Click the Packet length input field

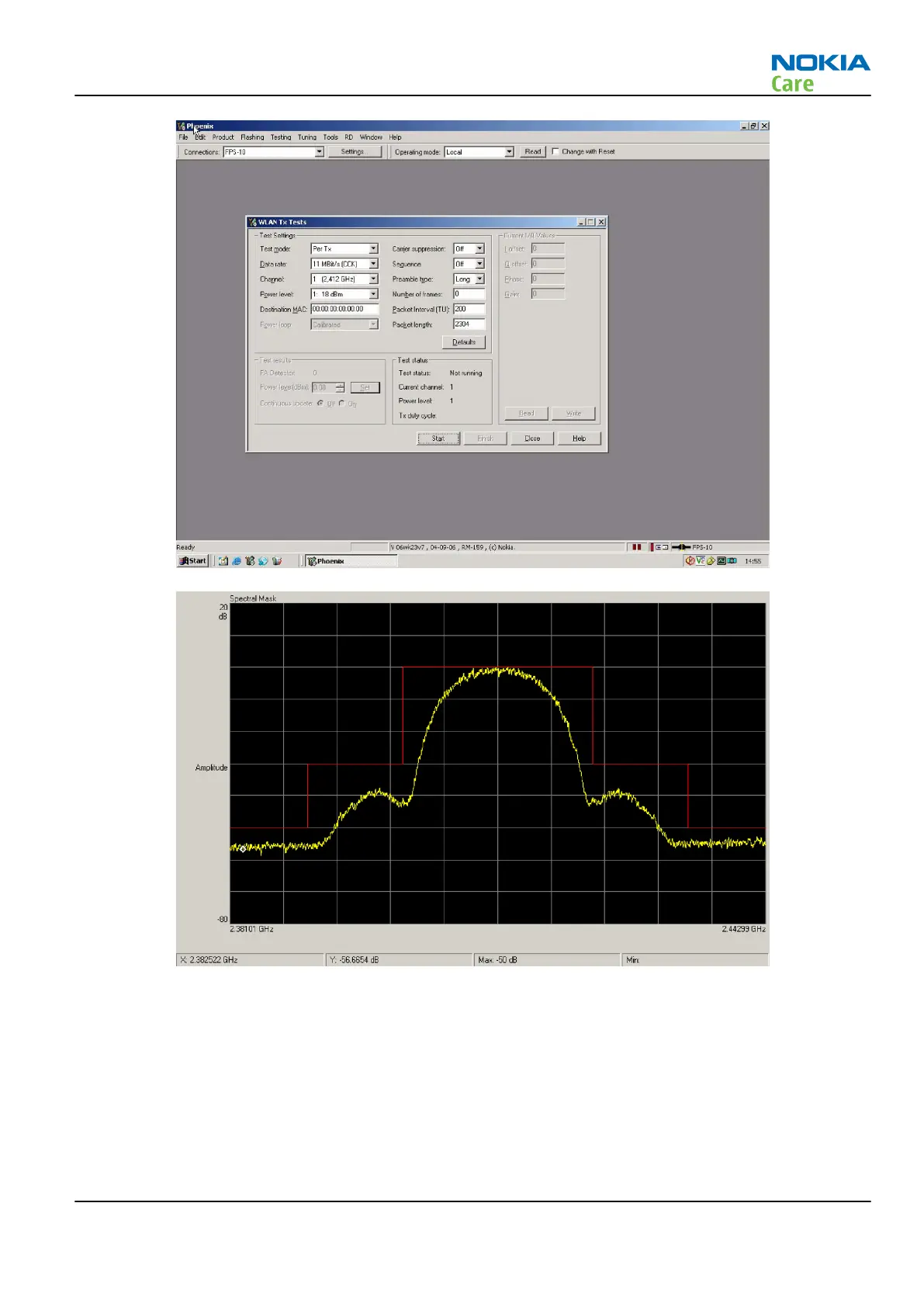coord(469,324)
